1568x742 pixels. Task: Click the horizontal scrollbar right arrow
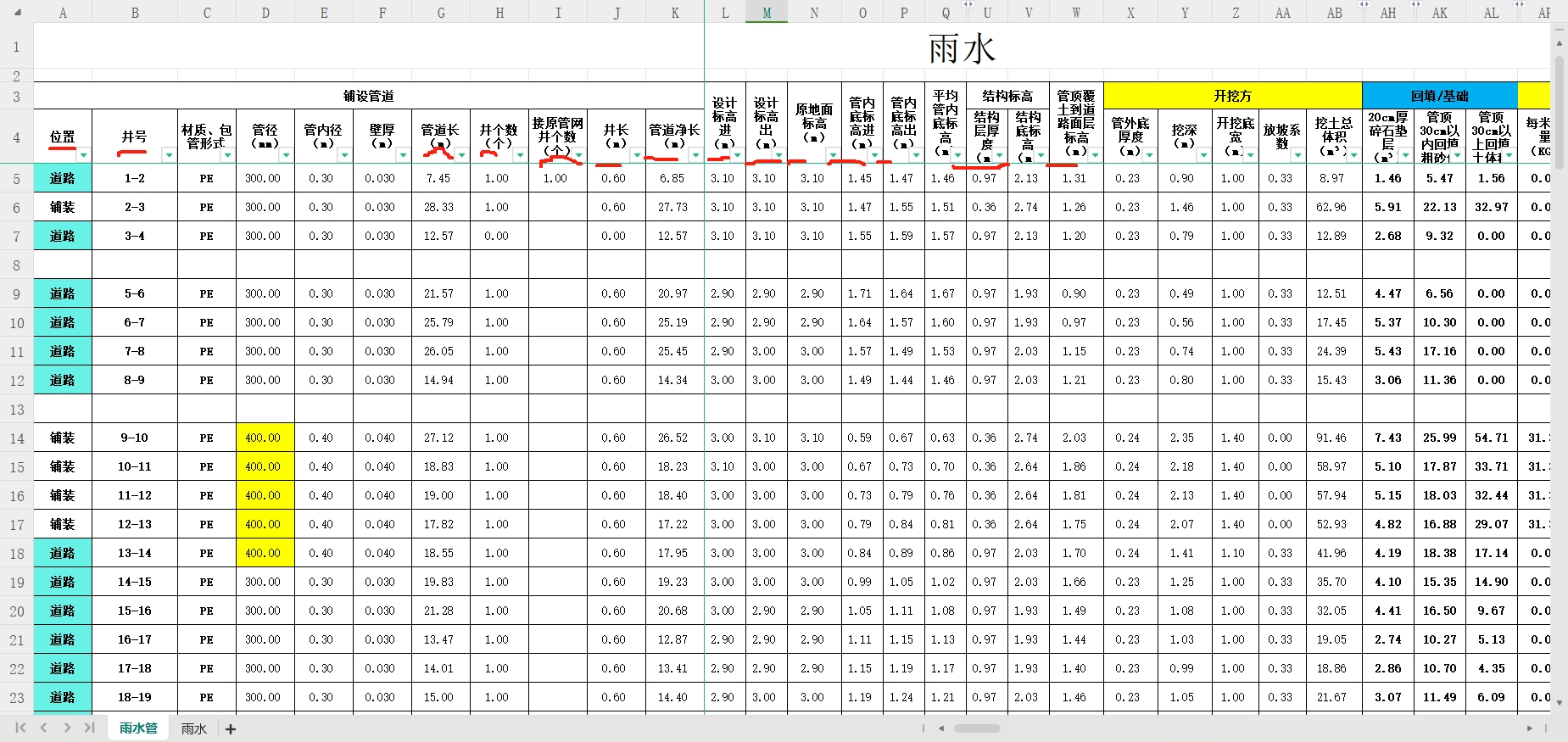[1530, 728]
